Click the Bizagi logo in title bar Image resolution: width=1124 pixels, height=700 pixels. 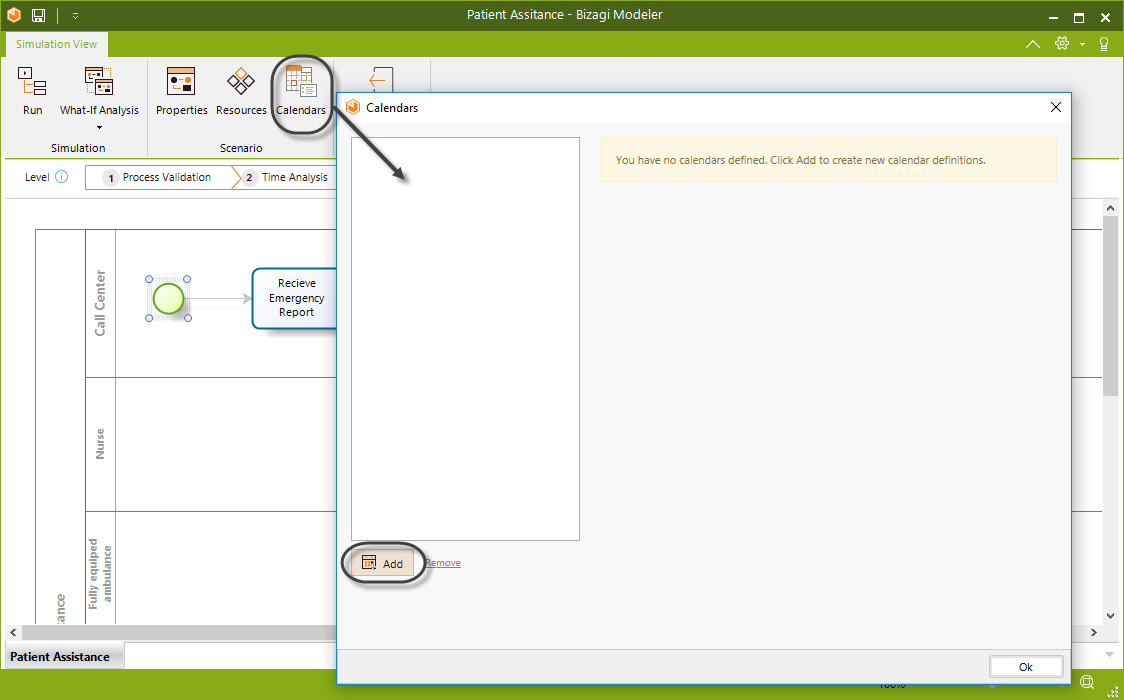pyautogui.click(x=14, y=15)
